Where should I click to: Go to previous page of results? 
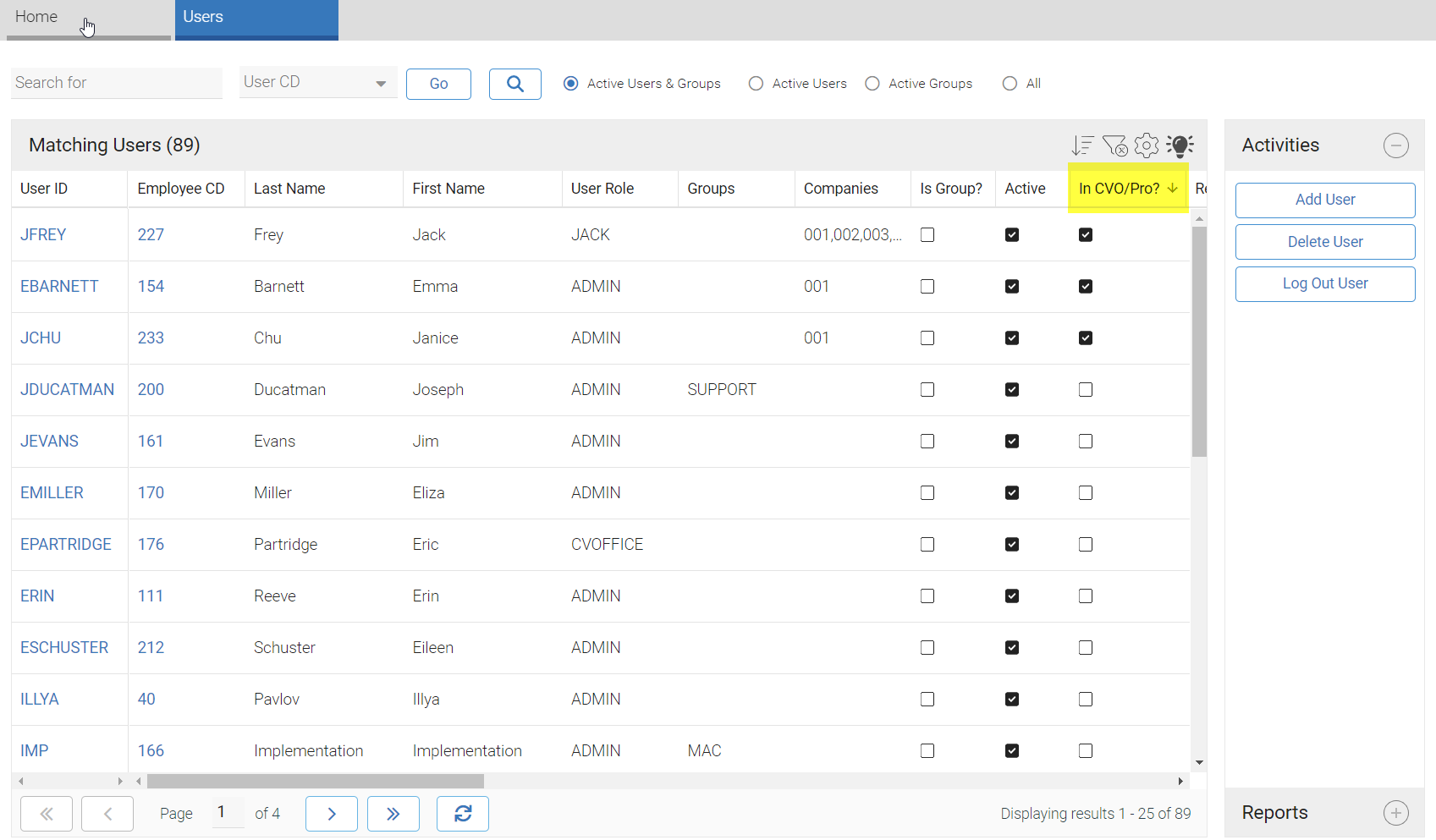tap(107, 814)
